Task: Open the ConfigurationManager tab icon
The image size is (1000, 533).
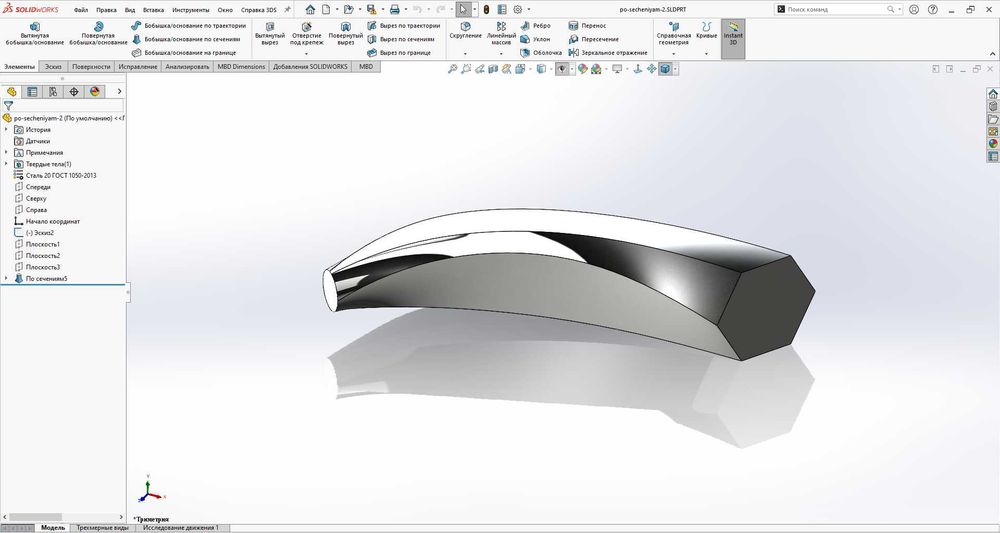Action: [53, 91]
